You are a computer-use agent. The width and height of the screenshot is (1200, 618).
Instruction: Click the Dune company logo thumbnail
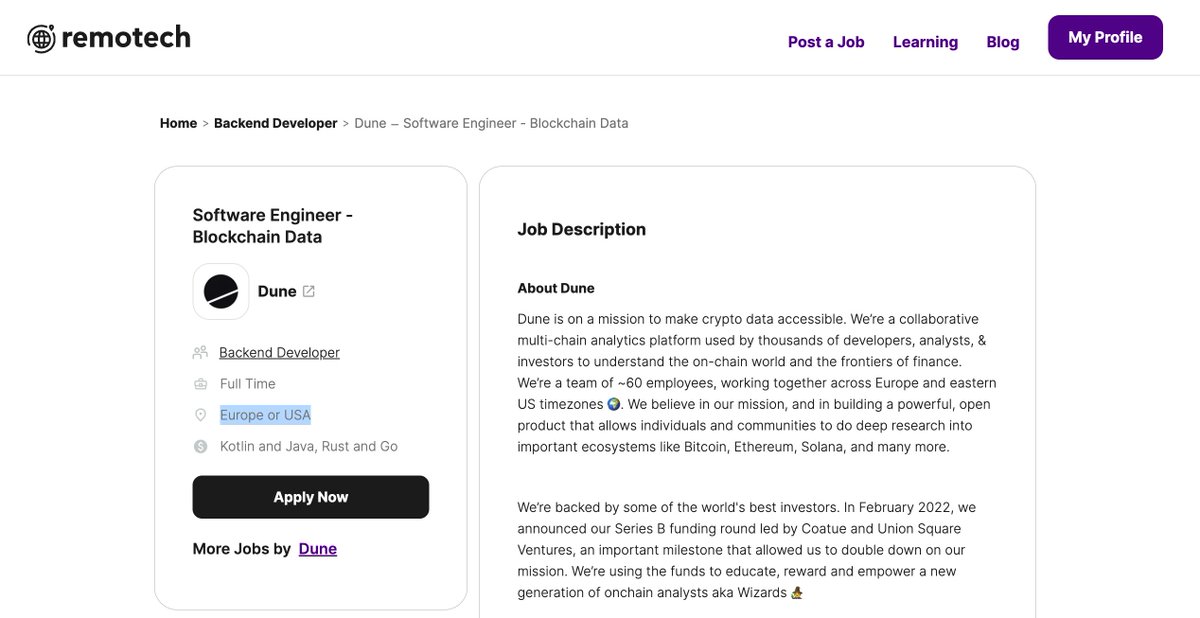click(221, 291)
